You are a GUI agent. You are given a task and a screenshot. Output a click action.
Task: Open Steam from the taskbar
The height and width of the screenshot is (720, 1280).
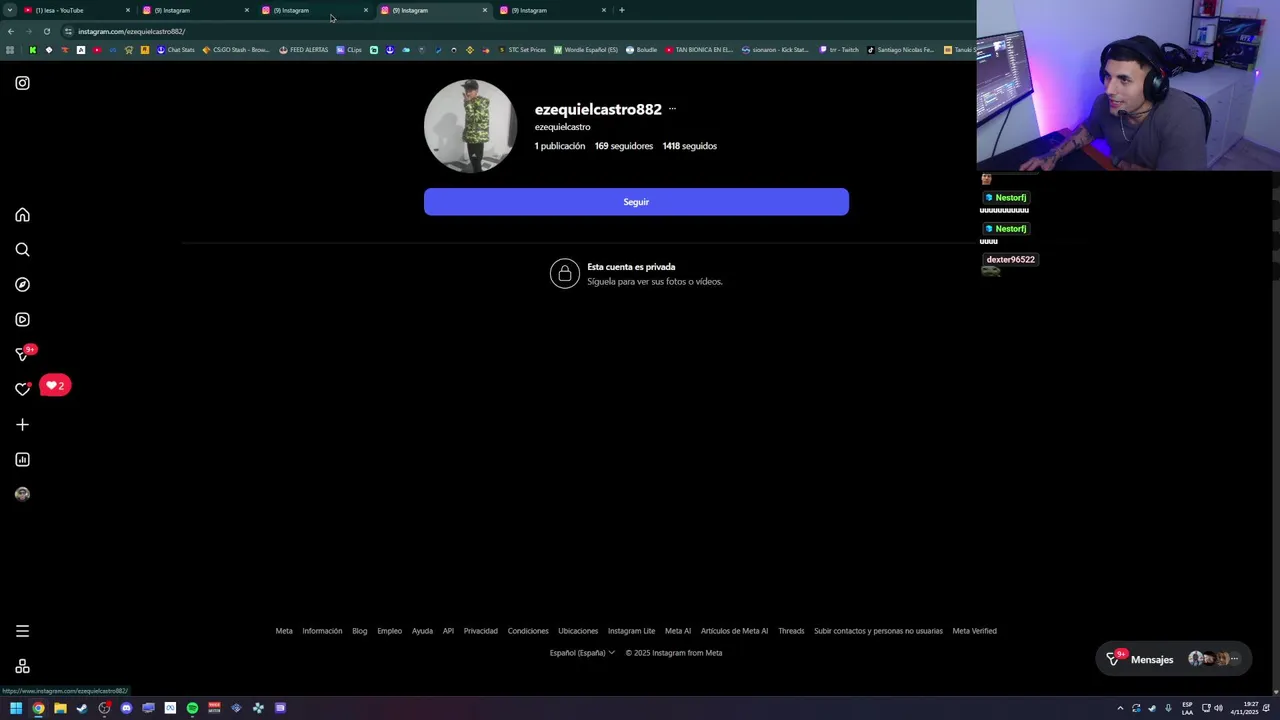(82, 708)
